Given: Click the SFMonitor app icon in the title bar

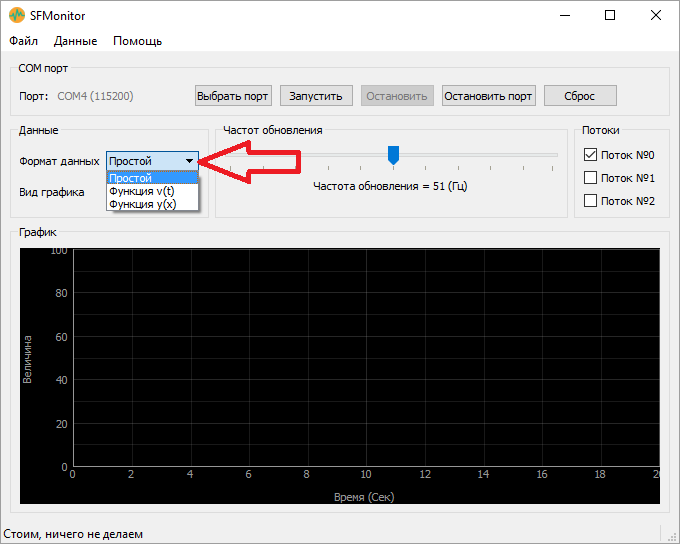Looking at the screenshot, I should (x=16, y=16).
